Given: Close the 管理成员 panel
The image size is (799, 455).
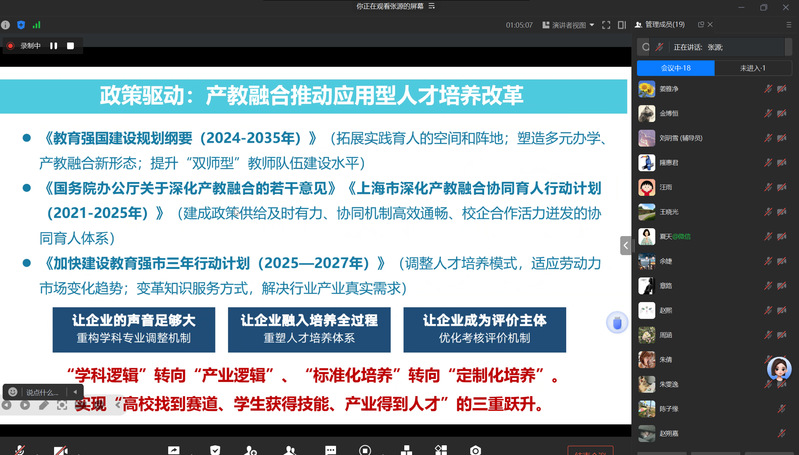Looking at the screenshot, I should point(710,24).
